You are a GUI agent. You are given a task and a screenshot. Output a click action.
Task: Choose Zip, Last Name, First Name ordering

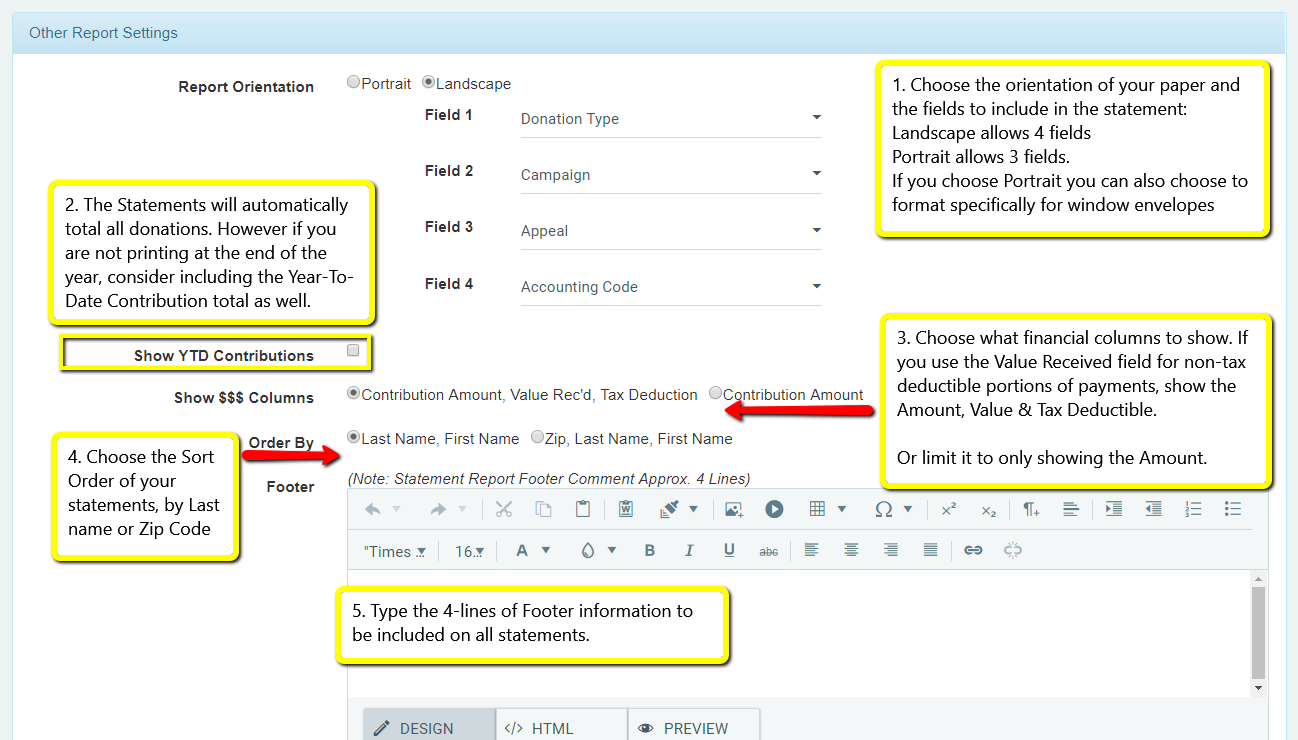point(538,437)
